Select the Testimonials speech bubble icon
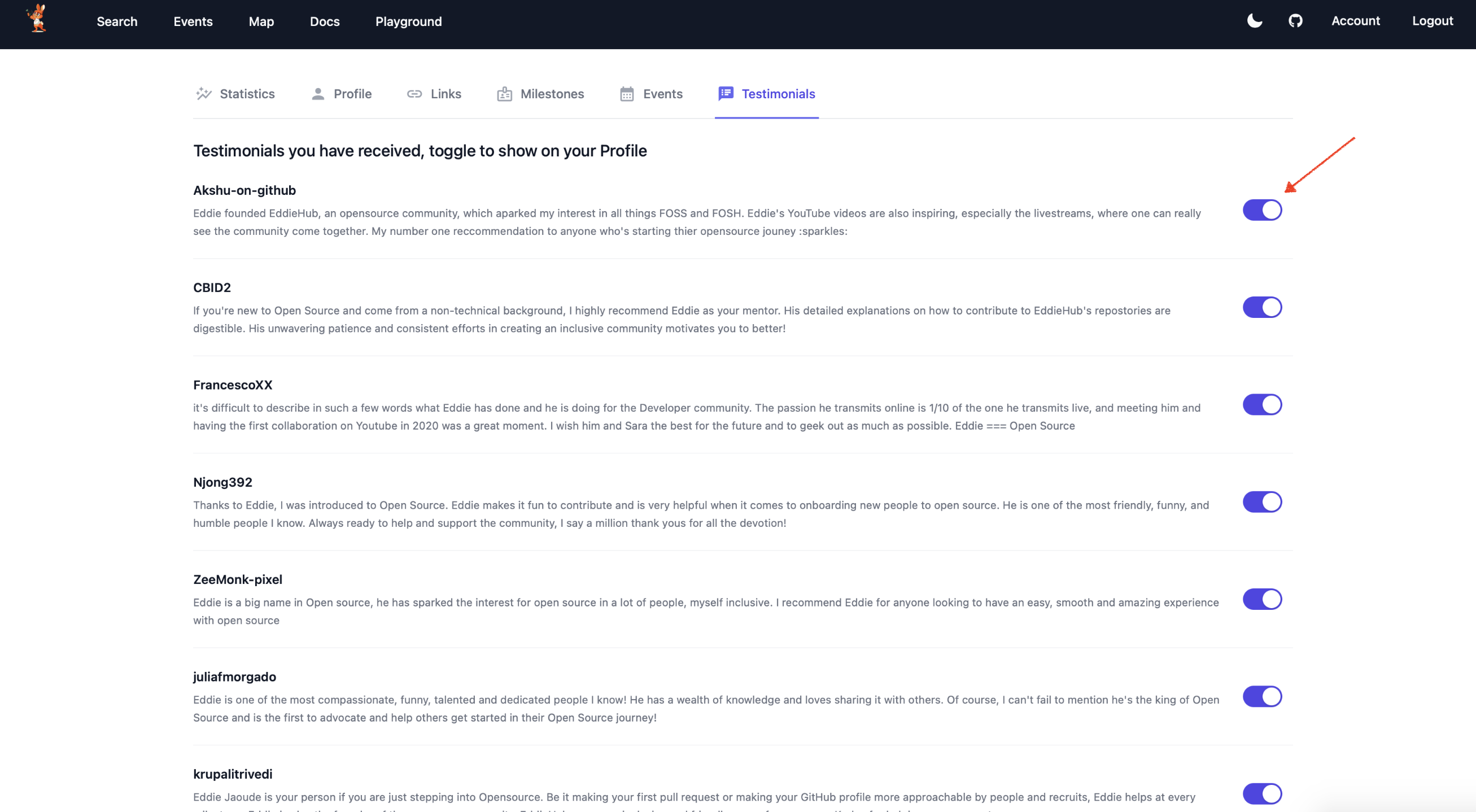This screenshot has width=1476, height=812. click(726, 93)
